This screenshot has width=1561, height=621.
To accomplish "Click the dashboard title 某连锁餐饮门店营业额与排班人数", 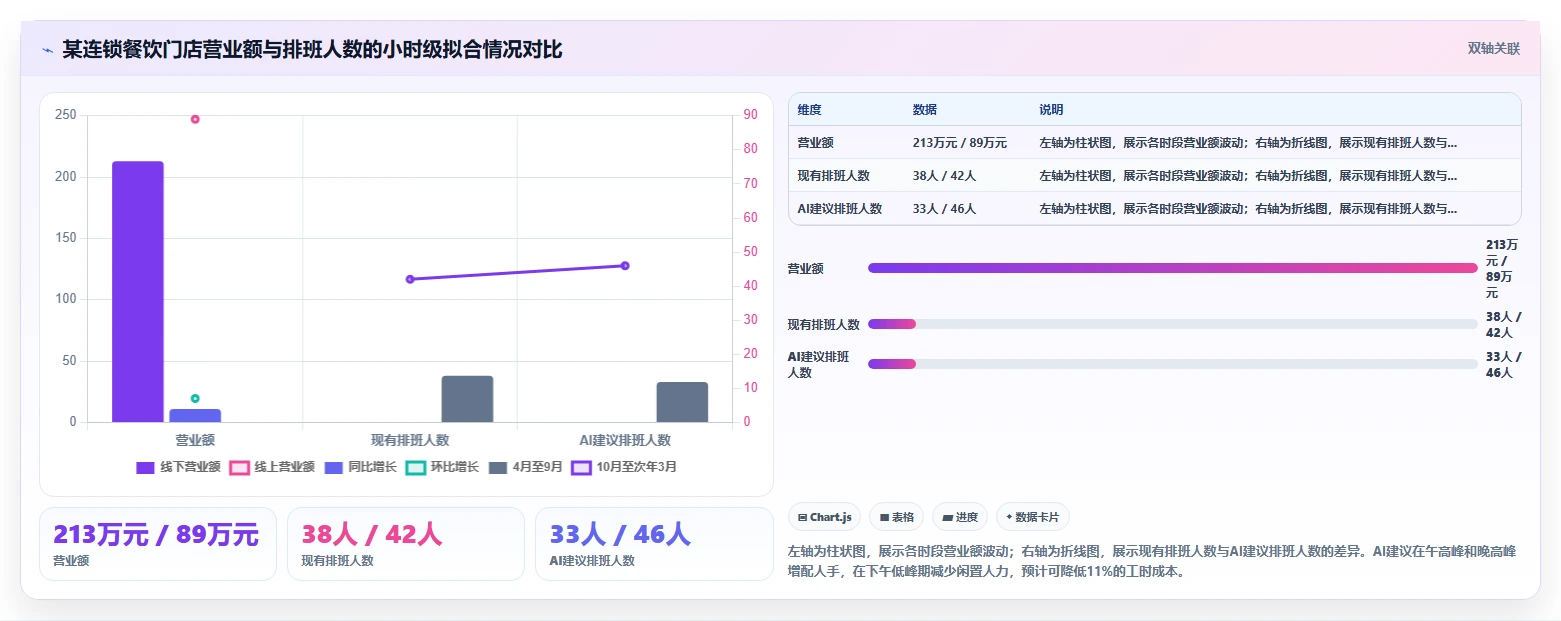I will point(312,49).
